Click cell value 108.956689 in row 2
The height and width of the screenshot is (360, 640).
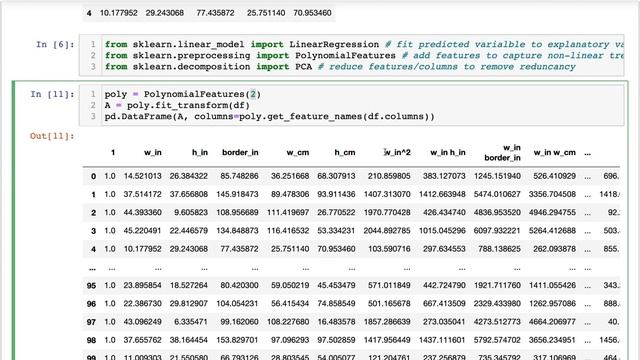pos(237,213)
